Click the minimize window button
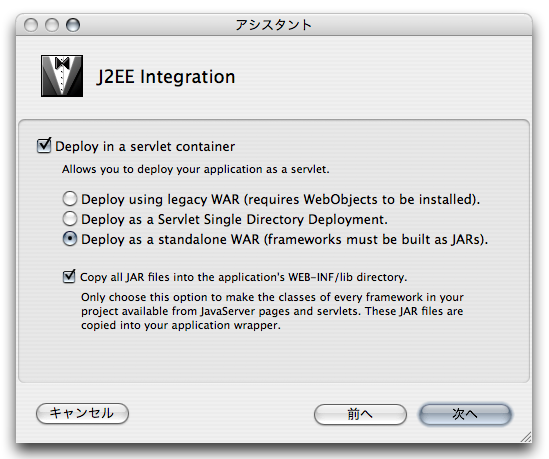Screen dimensions: 549x459 pos(52,25)
